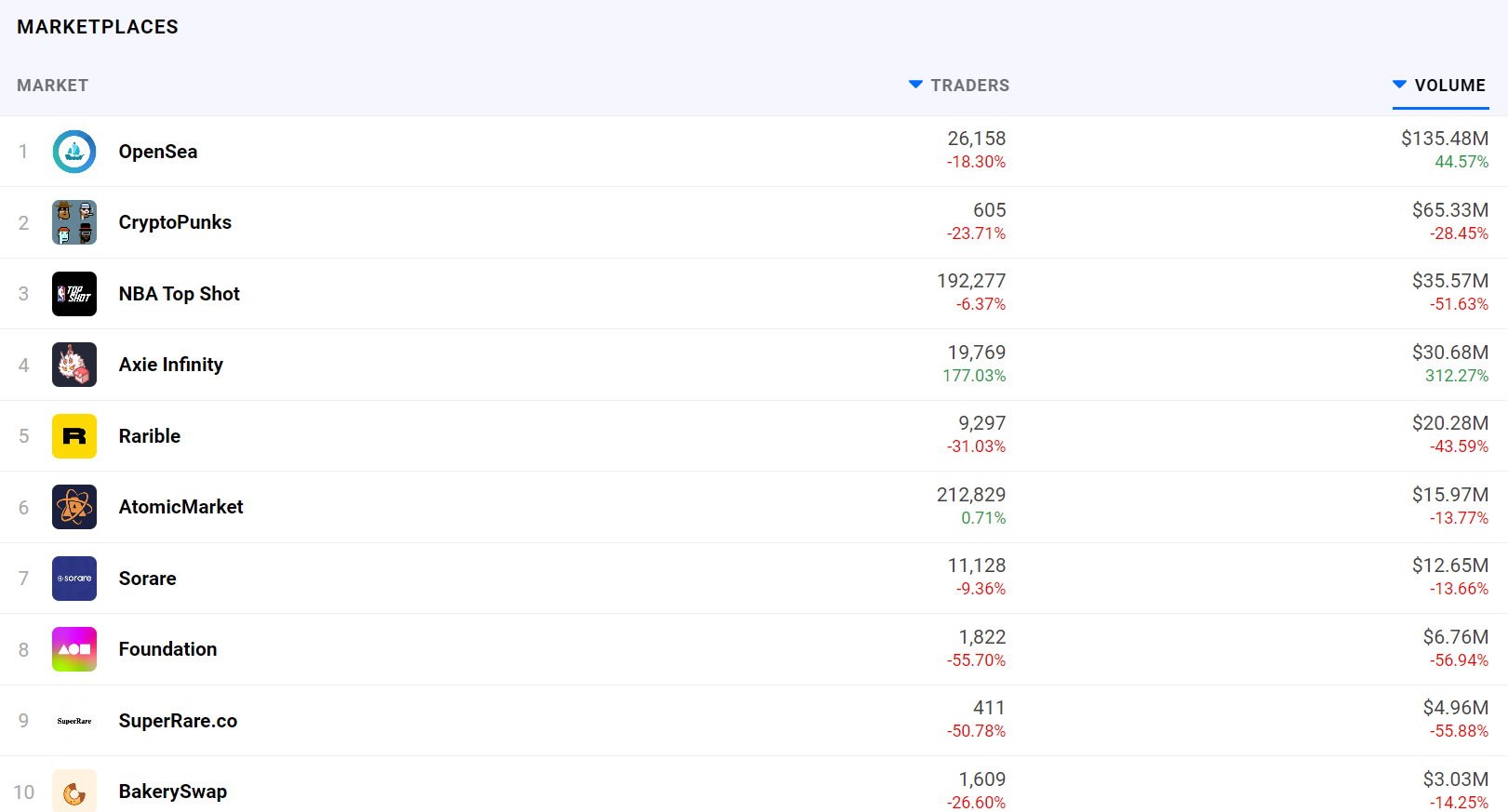Select NBA Top Shot traders 192,277
Screen dimensions: 1508x812
coord(971,281)
